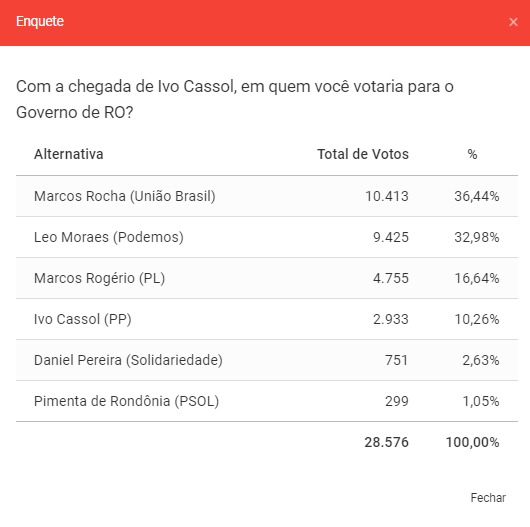Click the Enquete title in red header
The width and height of the screenshot is (530, 527).
[40, 21]
